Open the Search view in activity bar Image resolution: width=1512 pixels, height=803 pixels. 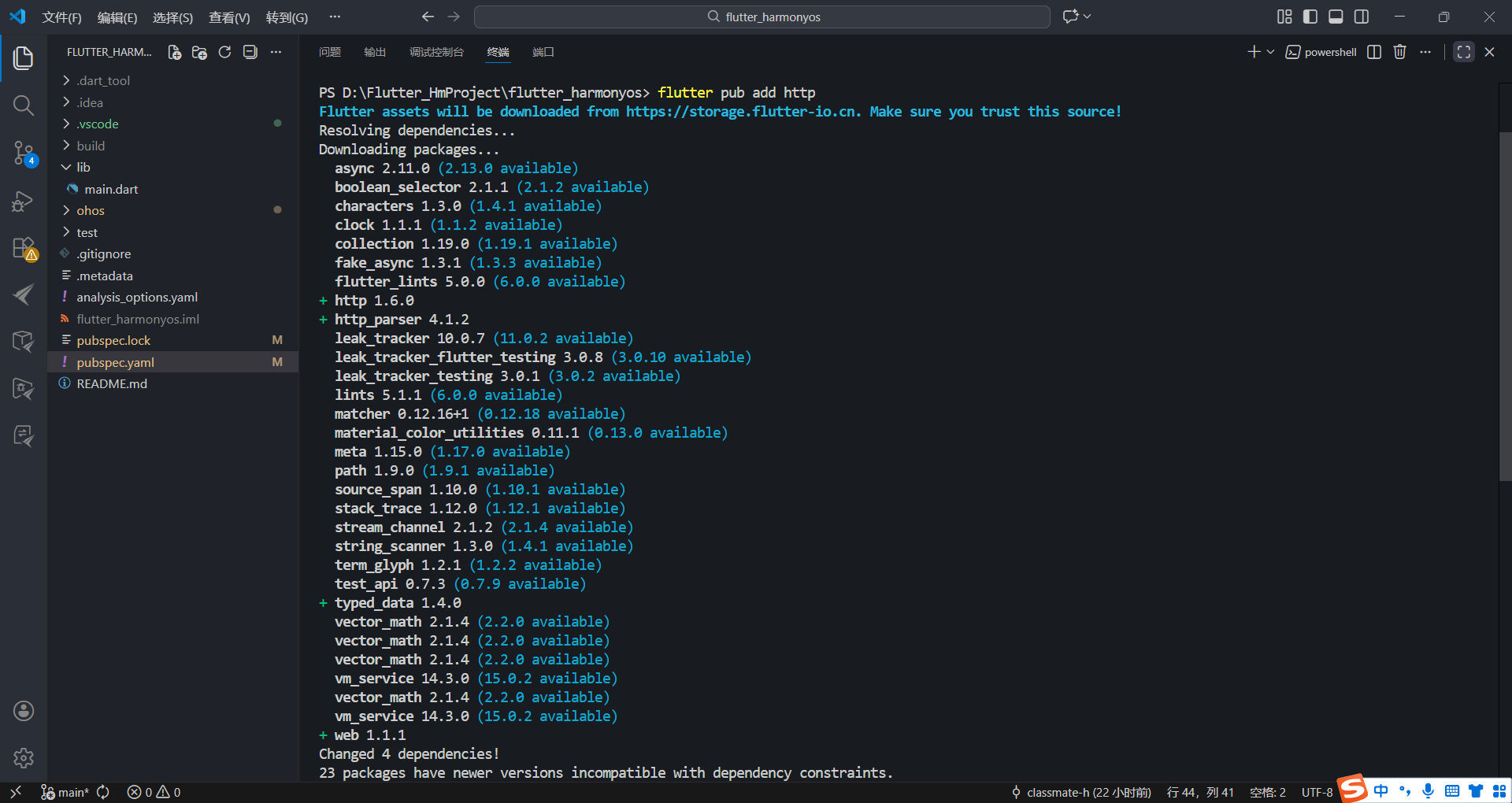point(24,105)
